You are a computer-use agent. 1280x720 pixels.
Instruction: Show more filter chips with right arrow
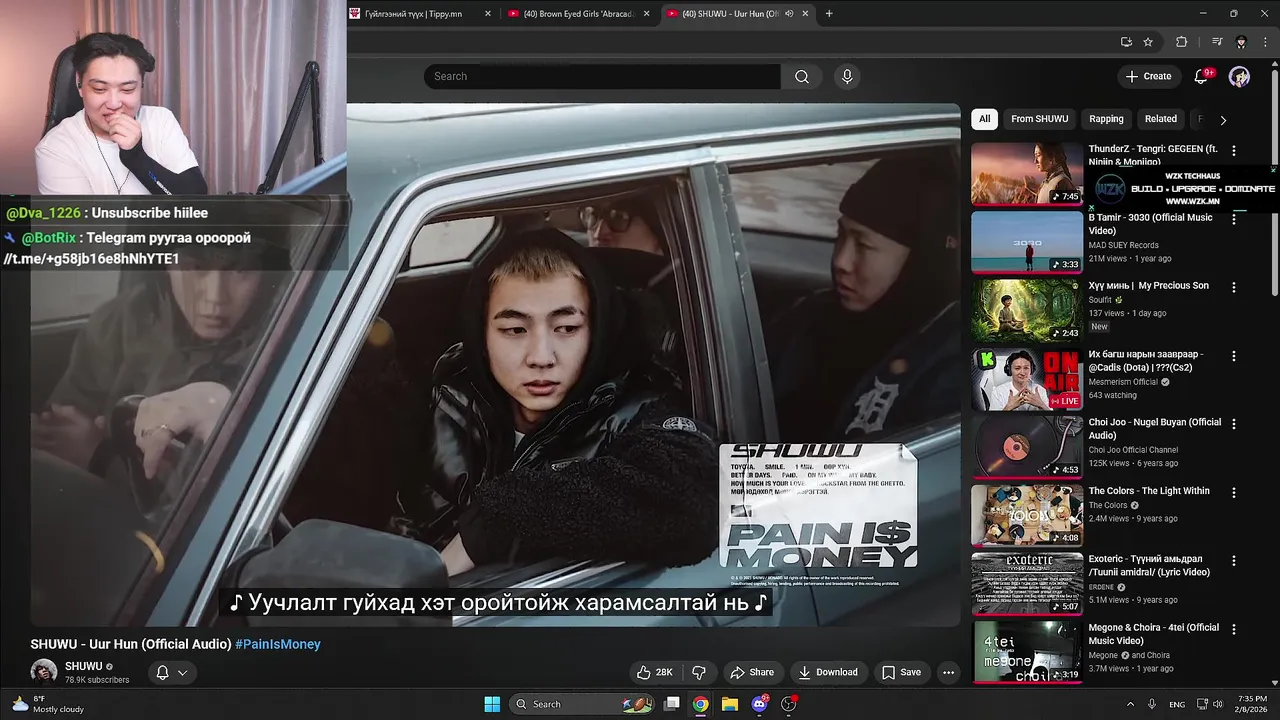pyautogui.click(x=1222, y=120)
